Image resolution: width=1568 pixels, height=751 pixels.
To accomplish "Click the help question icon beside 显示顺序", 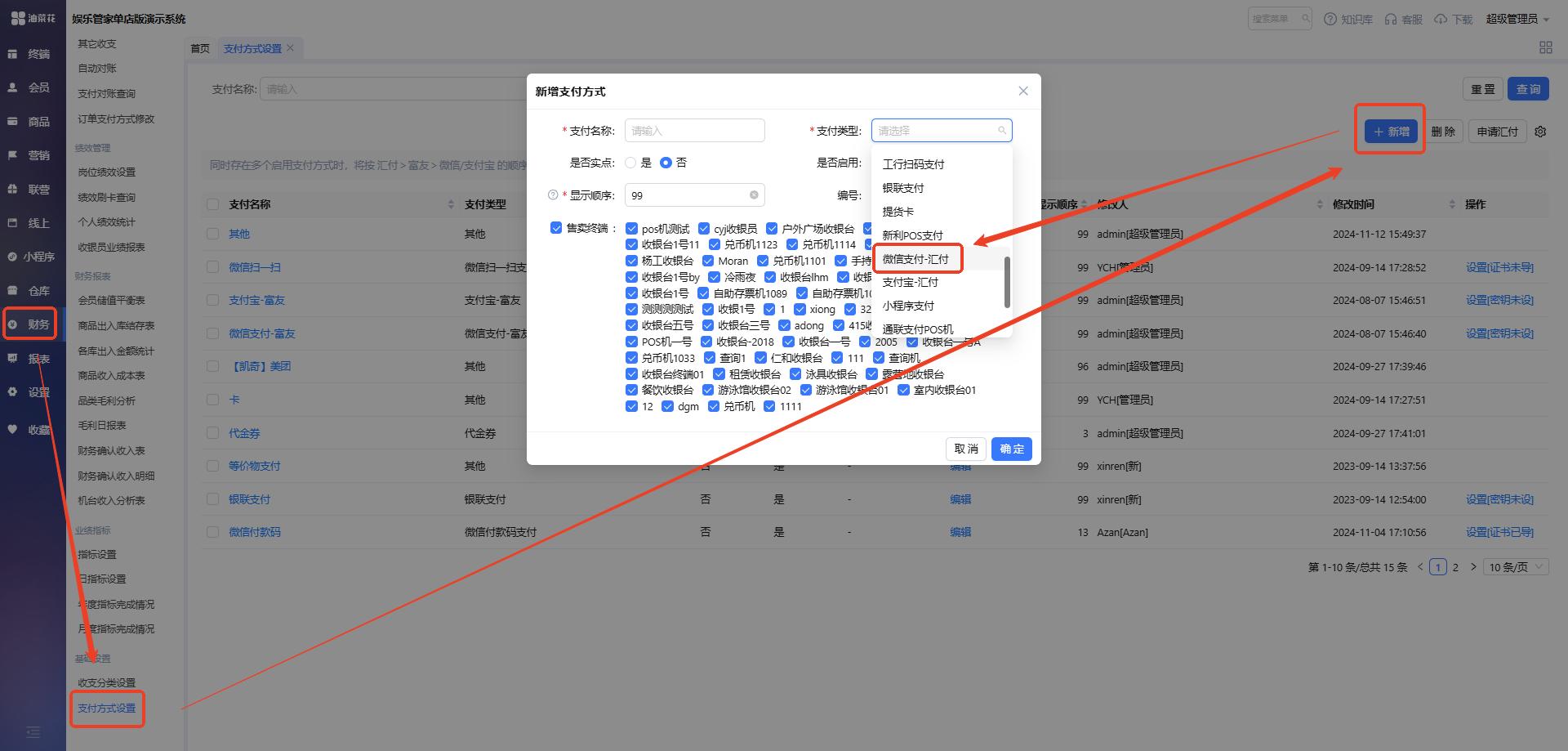I will [x=553, y=195].
